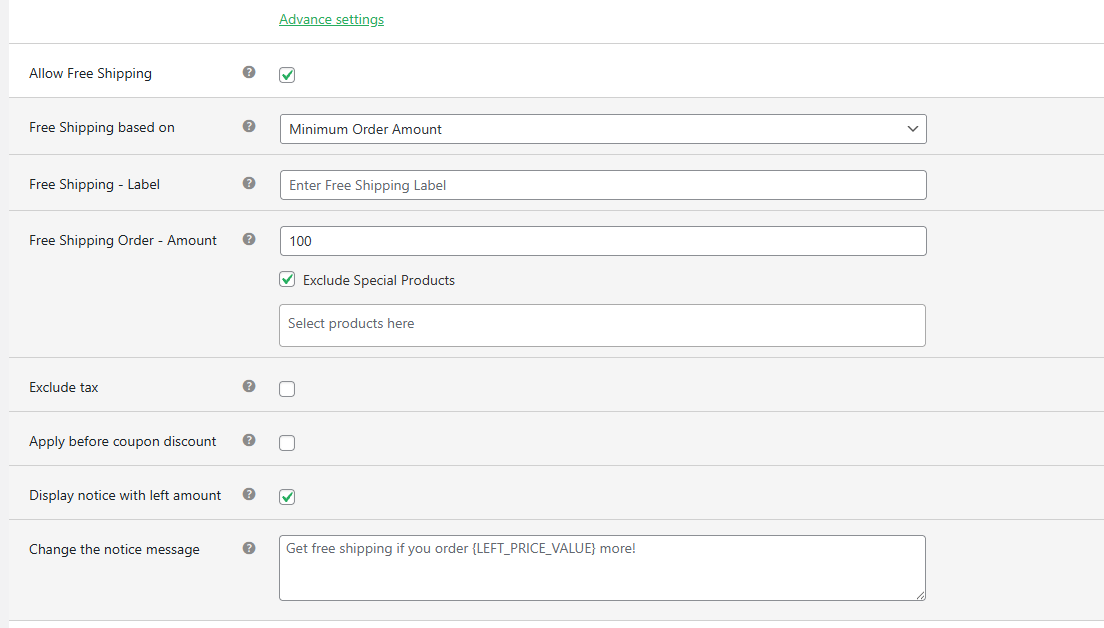Click help icon for Exclude tax
This screenshot has height=628, width=1104.
click(249, 386)
